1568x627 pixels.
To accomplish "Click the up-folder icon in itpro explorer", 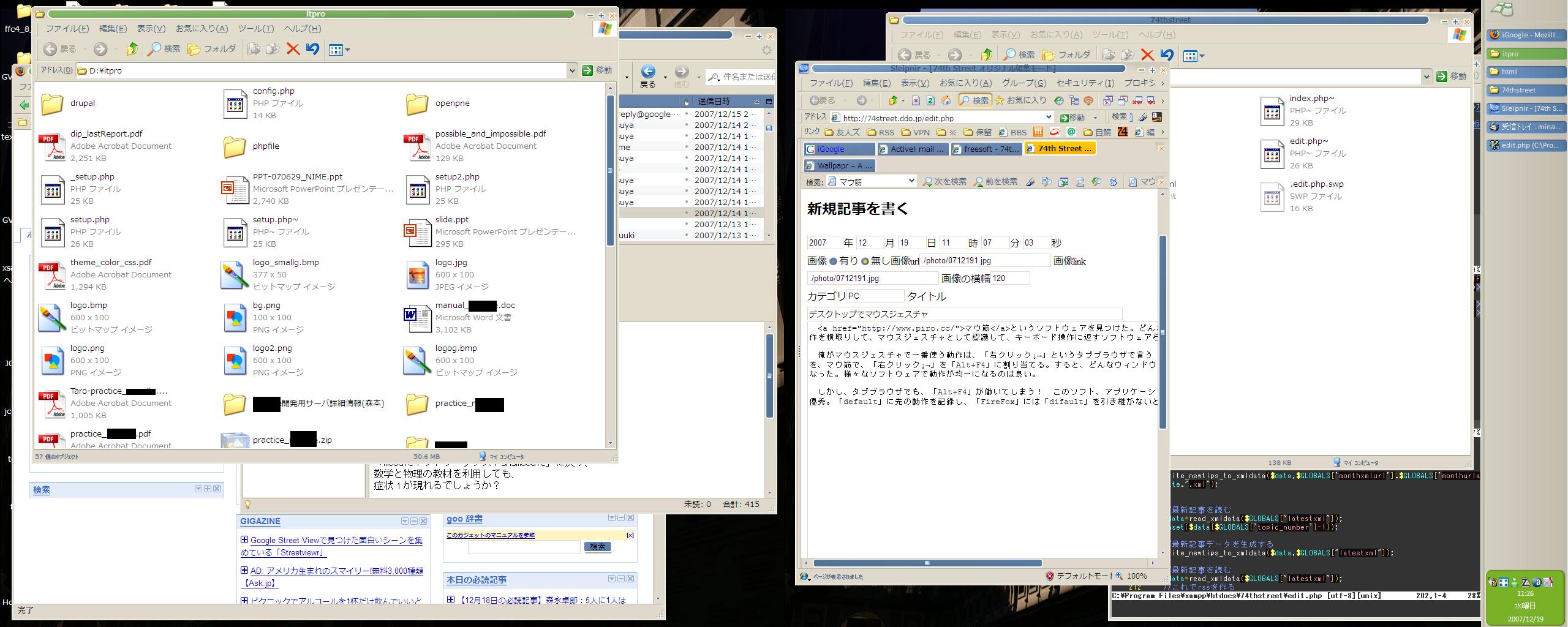I will click(132, 50).
